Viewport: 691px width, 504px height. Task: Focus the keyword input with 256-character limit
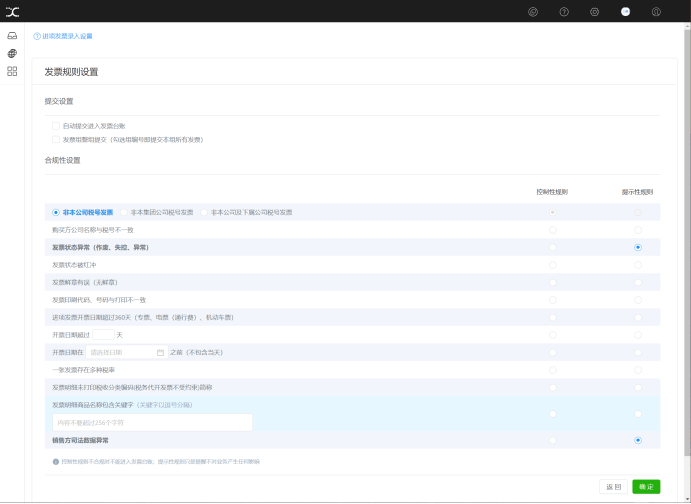click(x=152, y=422)
